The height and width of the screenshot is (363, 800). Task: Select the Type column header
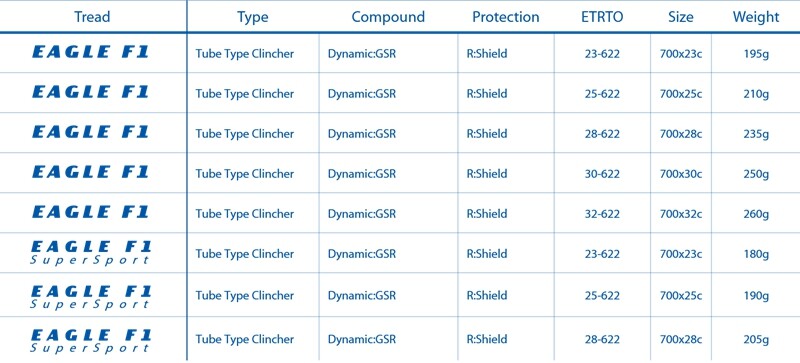(x=253, y=17)
